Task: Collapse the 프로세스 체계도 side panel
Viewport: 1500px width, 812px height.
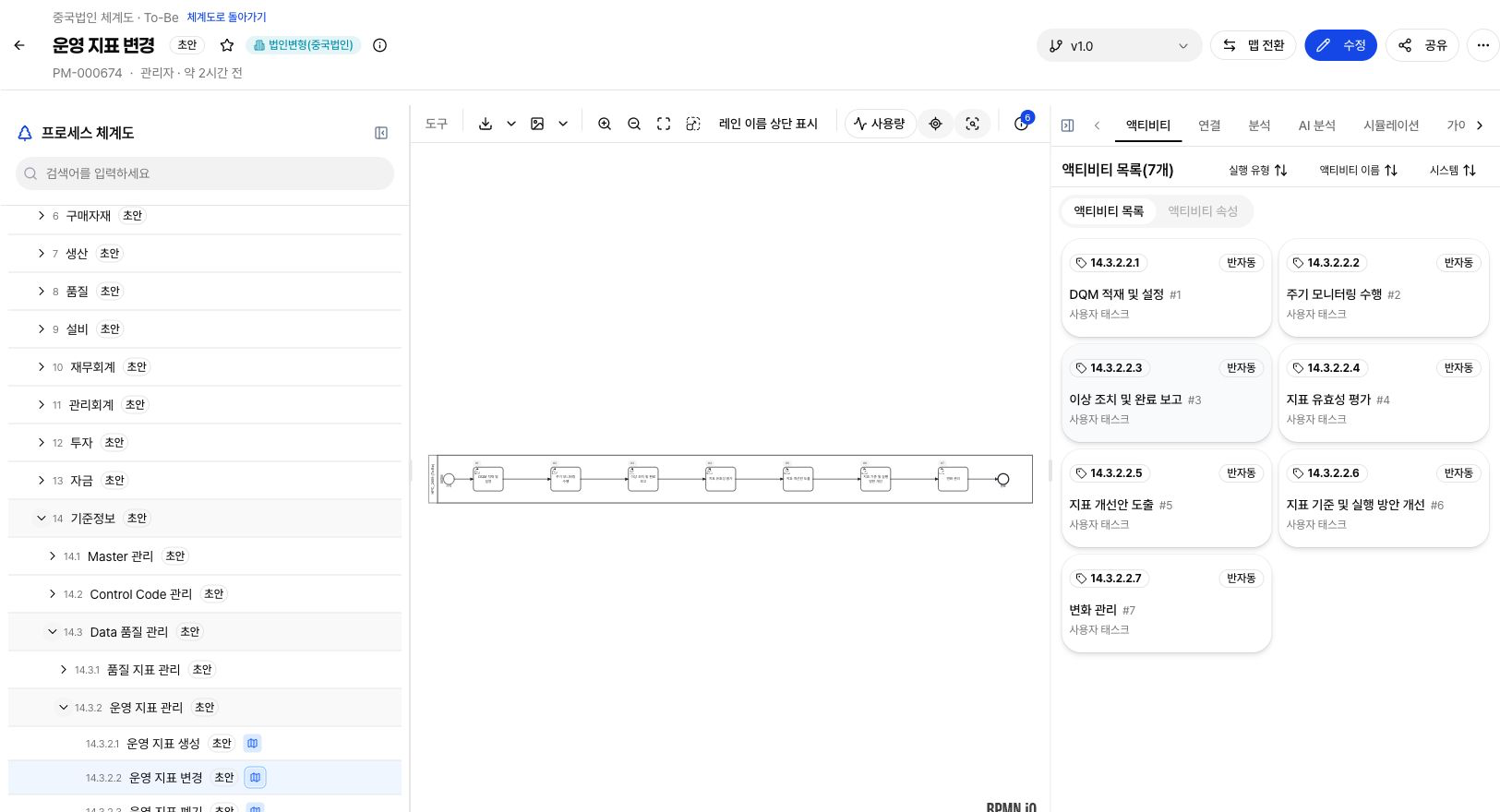Action: [x=381, y=133]
